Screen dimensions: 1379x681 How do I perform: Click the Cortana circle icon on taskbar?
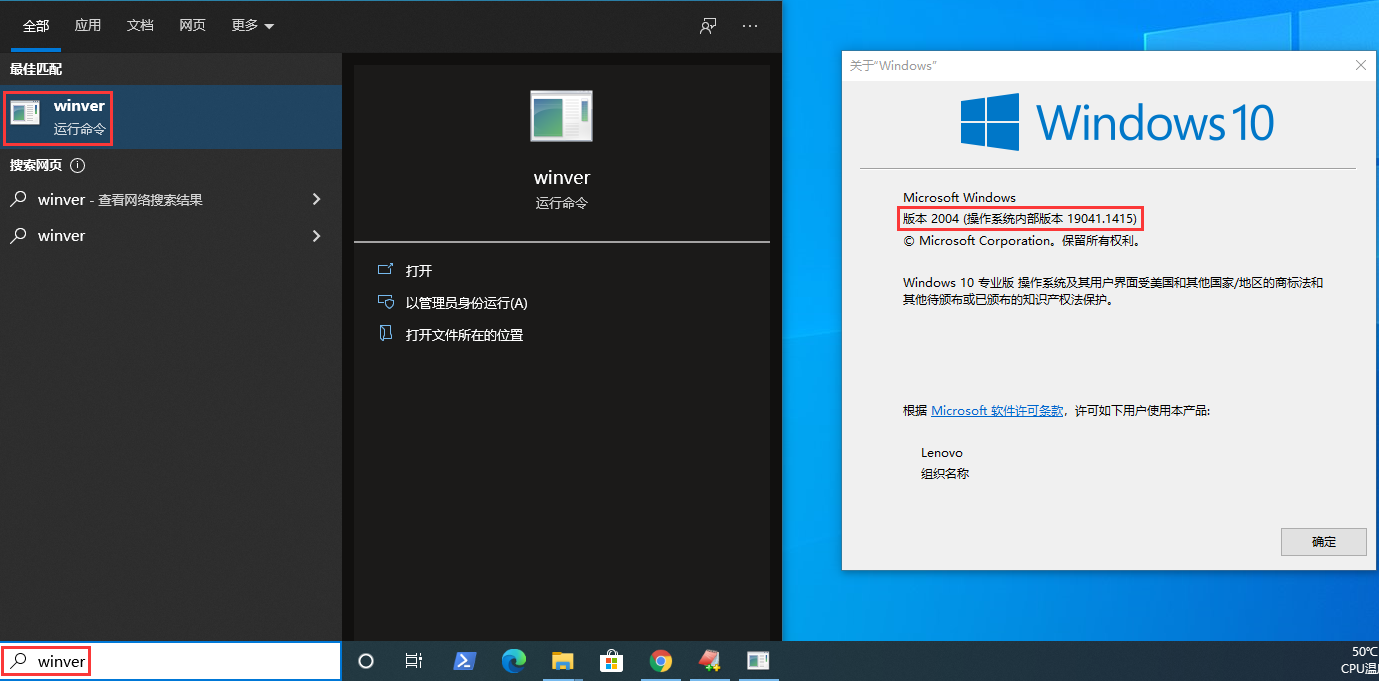tap(366, 661)
